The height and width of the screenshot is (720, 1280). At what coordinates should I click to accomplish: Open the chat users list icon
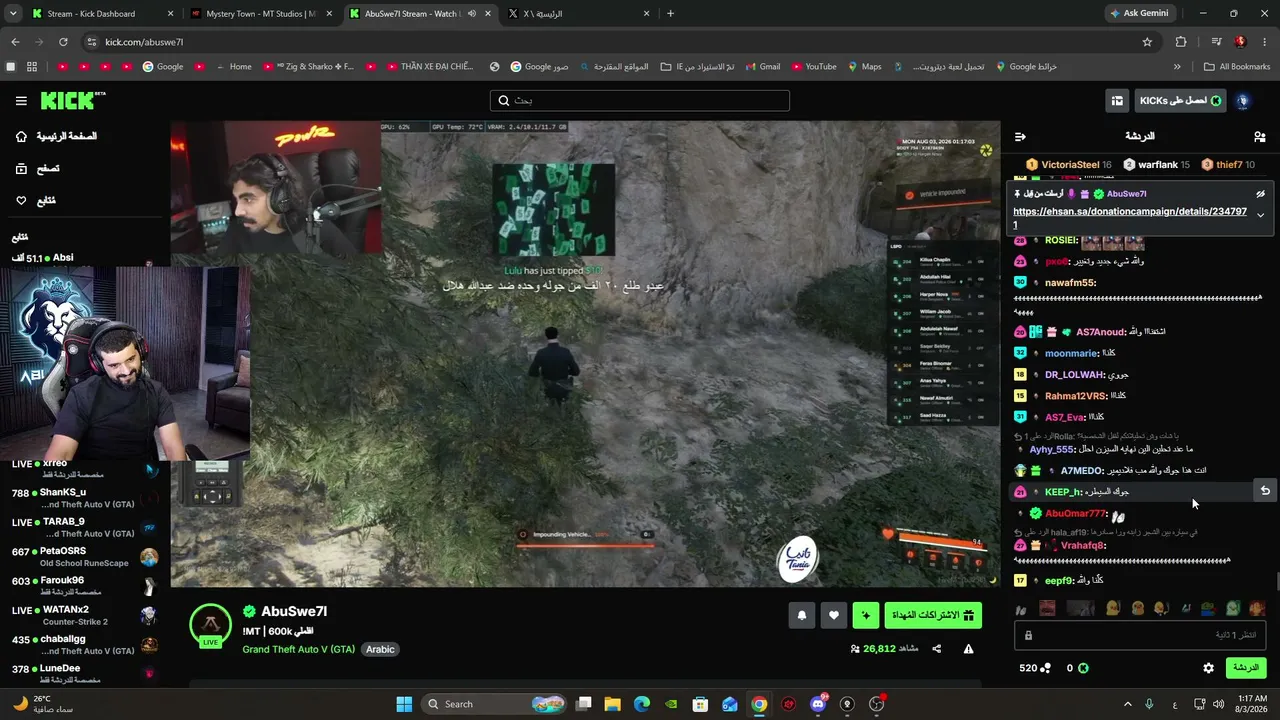(x=1259, y=137)
